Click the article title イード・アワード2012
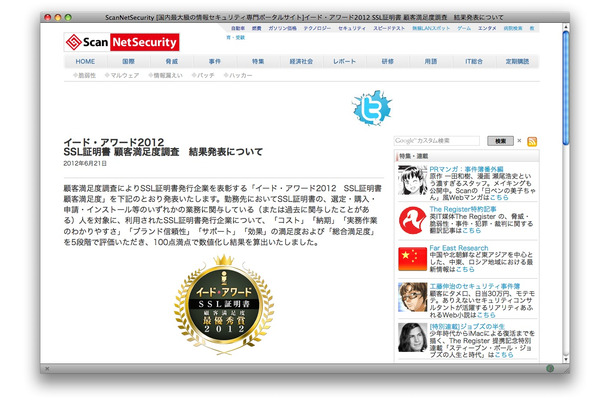The height and width of the screenshot is (400, 610). coord(114,142)
